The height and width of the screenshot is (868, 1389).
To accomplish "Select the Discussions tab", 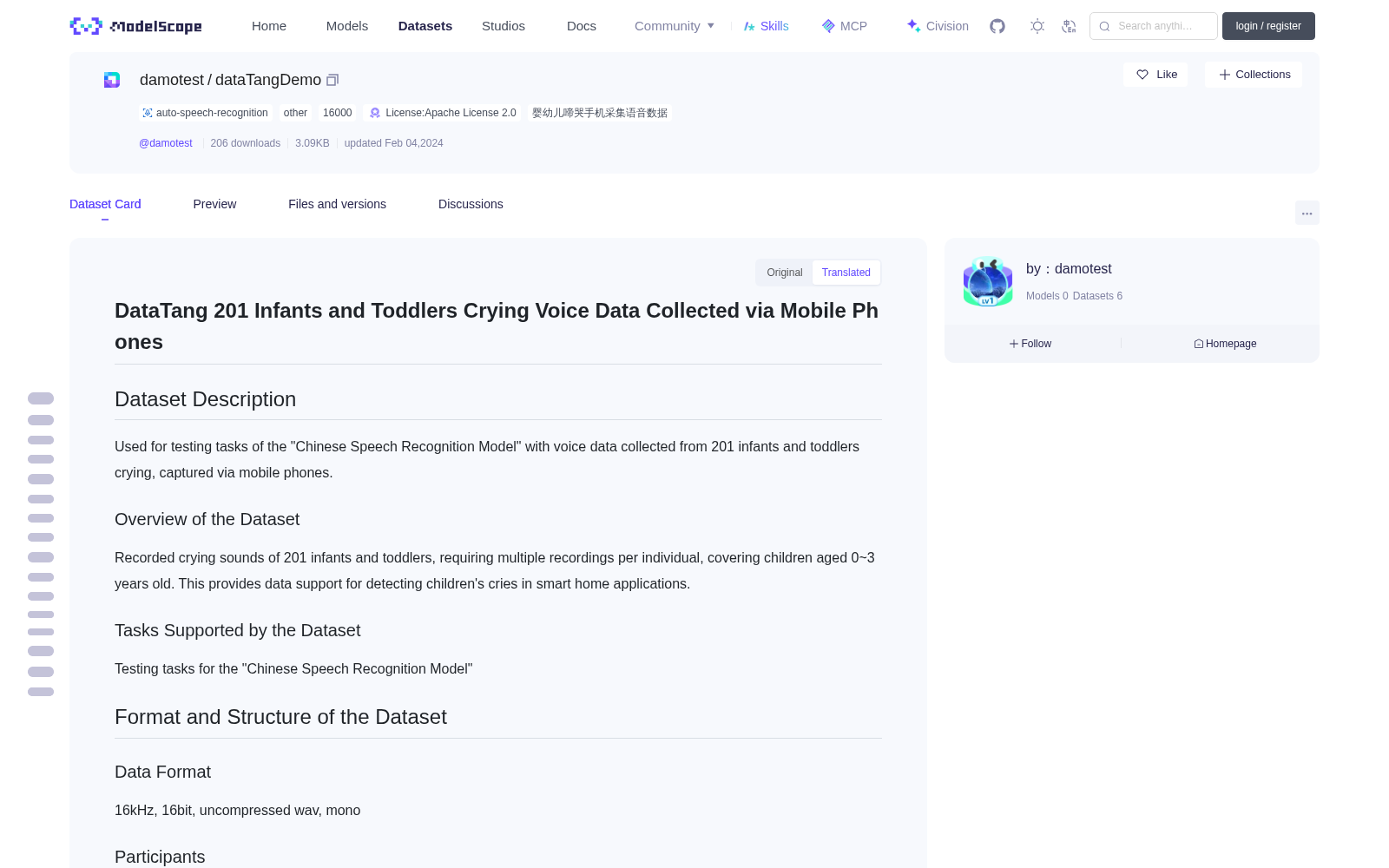I will pos(471,204).
